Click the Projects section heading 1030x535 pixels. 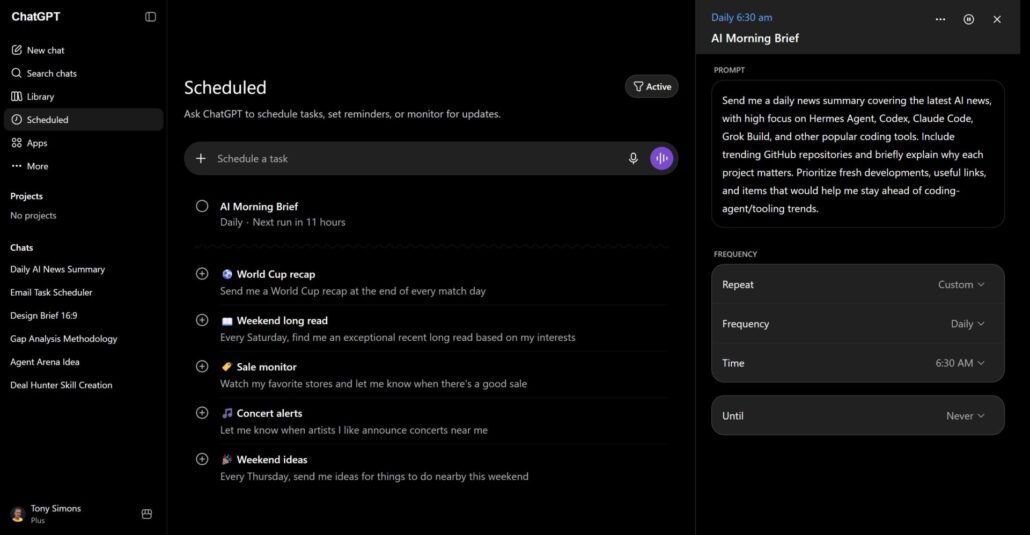[26, 196]
